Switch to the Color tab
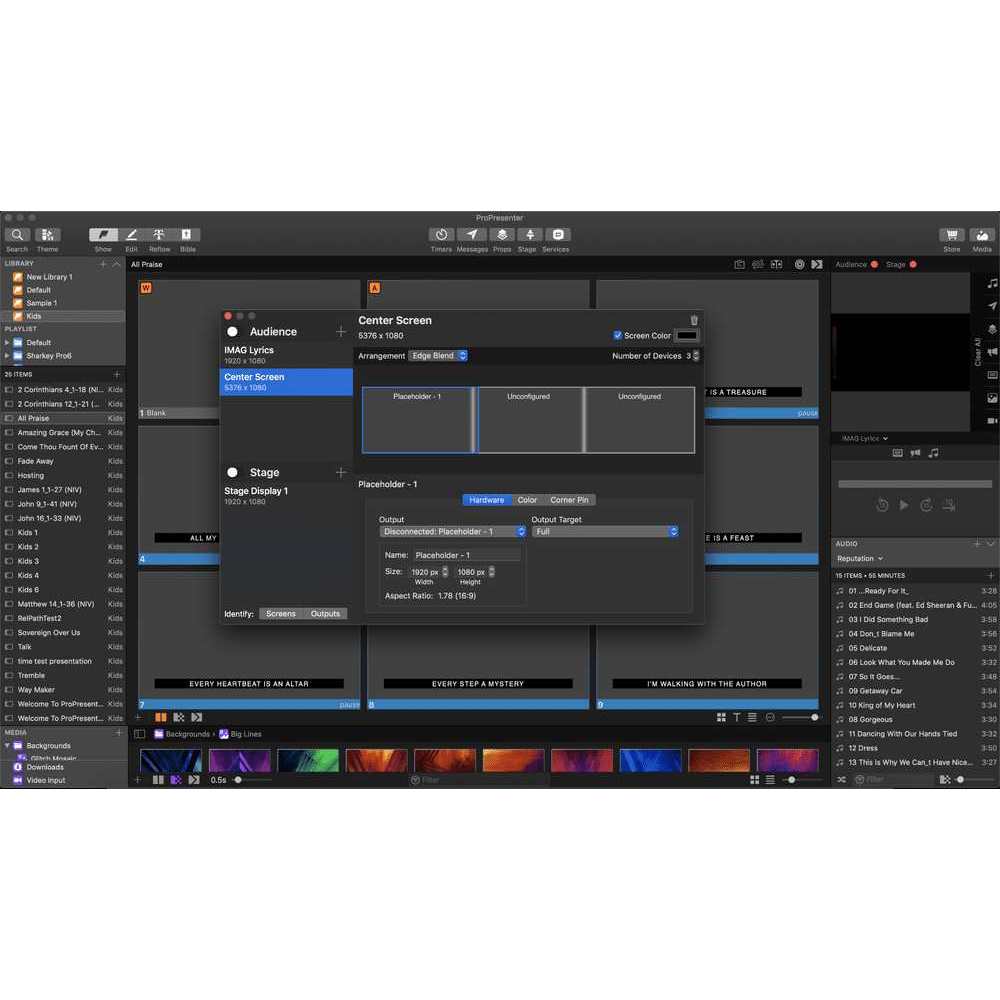 pyautogui.click(x=527, y=500)
